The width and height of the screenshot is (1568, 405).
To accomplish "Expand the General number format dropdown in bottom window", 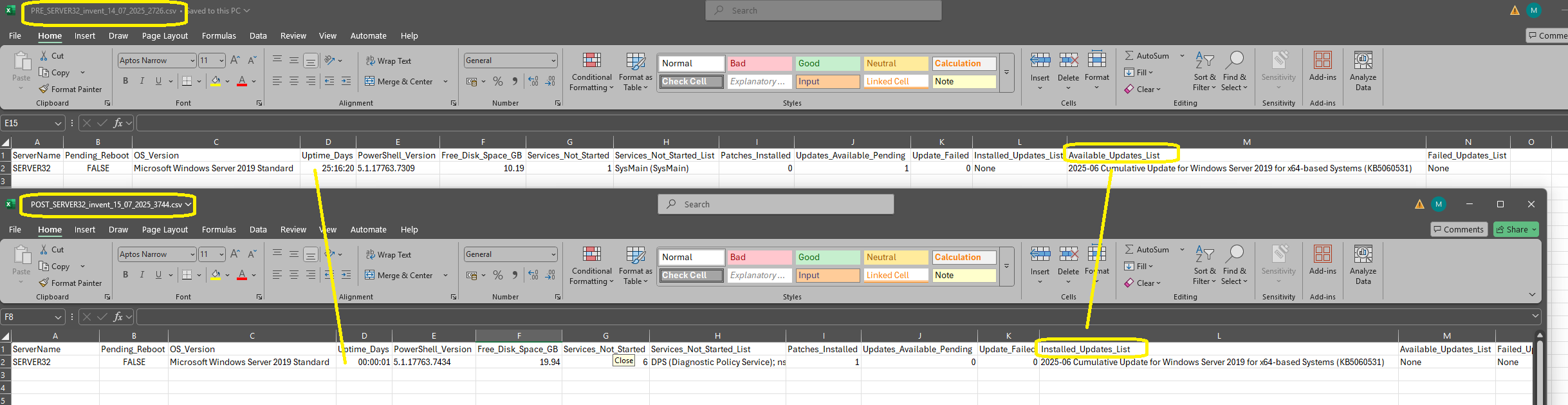I will pyautogui.click(x=553, y=254).
